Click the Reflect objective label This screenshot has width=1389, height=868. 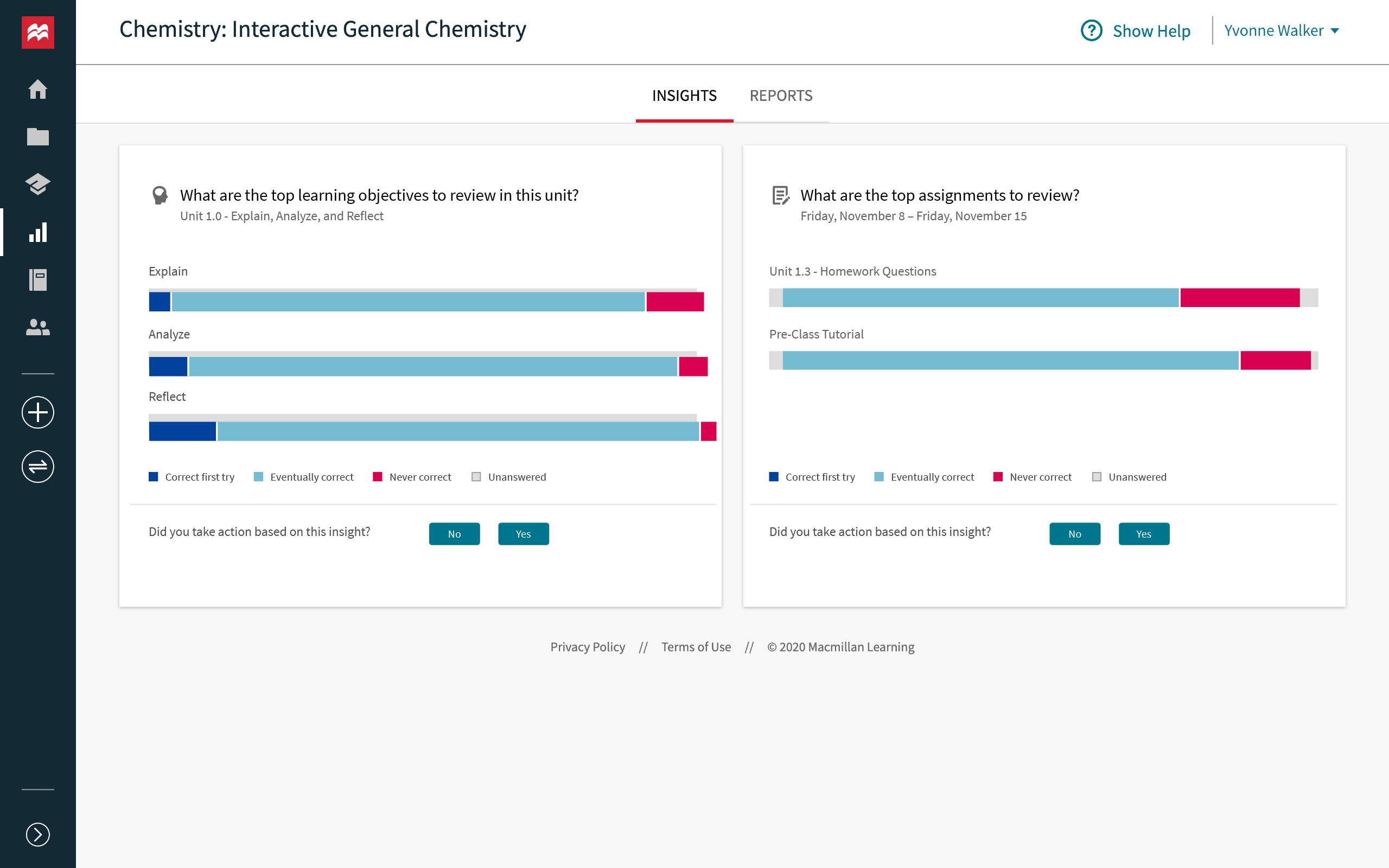pos(167,397)
